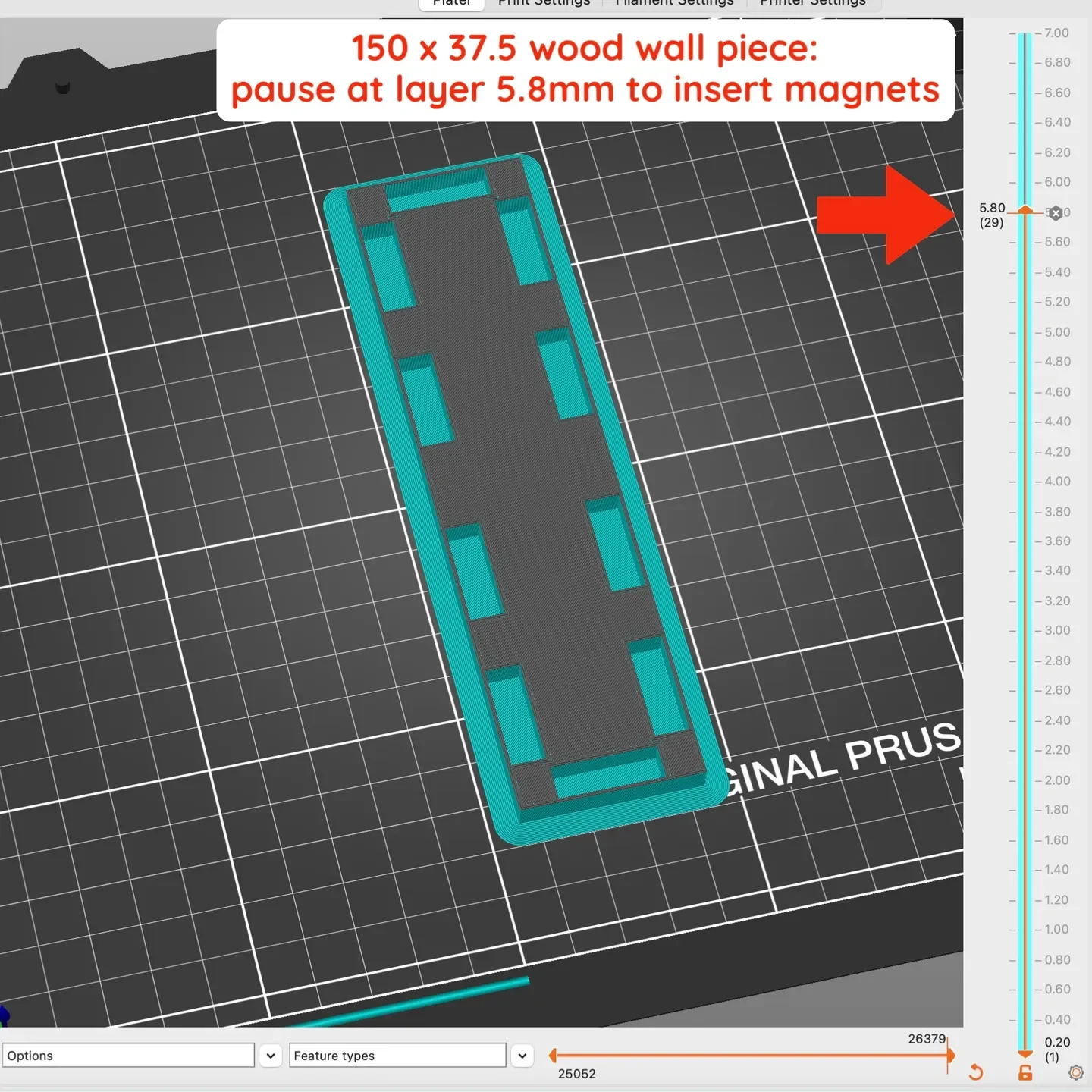Image resolution: width=1092 pixels, height=1092 pixels.
Task: Click the 1.00 tick on the layer ruler
Action: tap(1053, 930)
